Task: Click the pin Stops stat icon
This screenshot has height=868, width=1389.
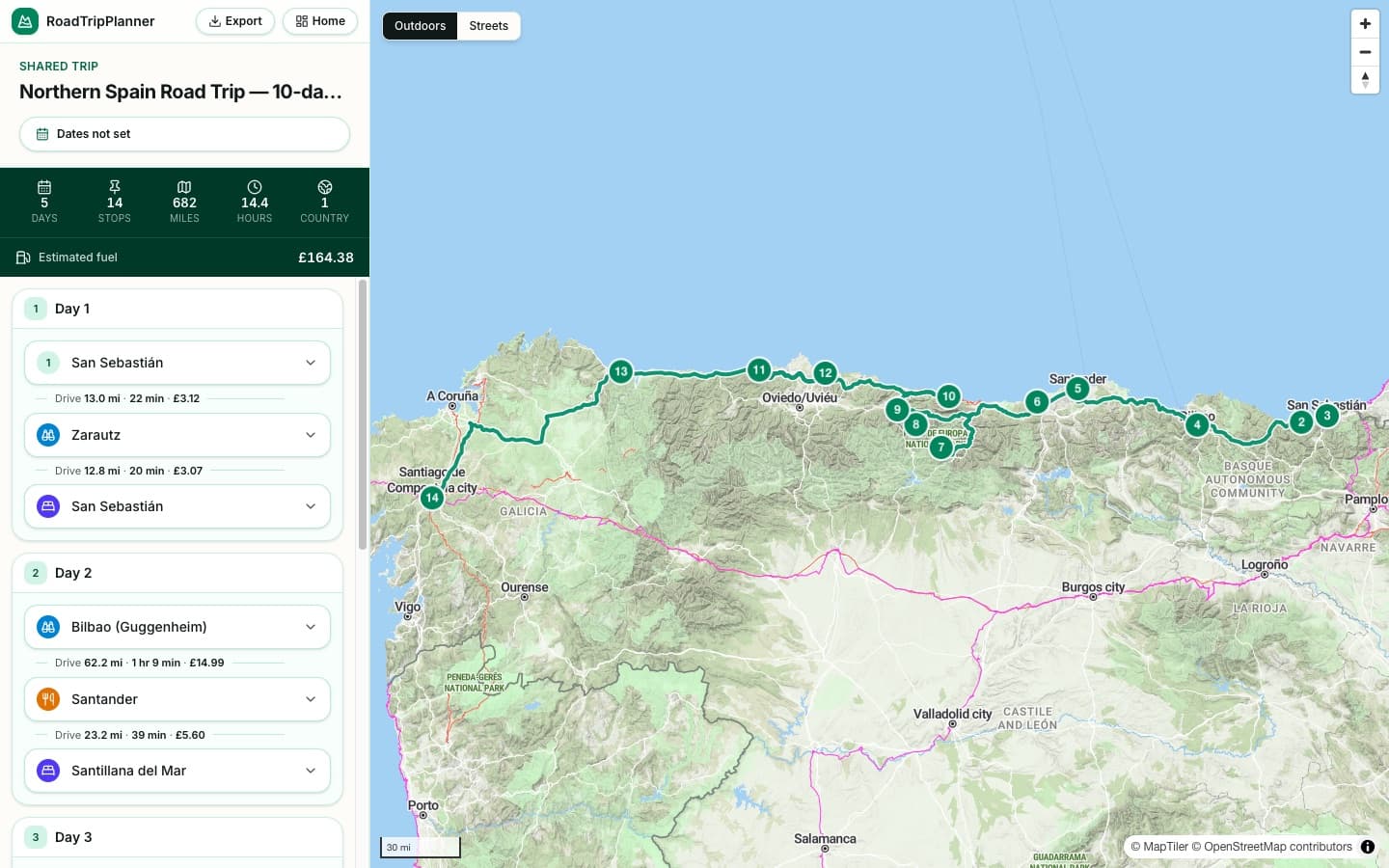Action: click(x=115, y=187)
